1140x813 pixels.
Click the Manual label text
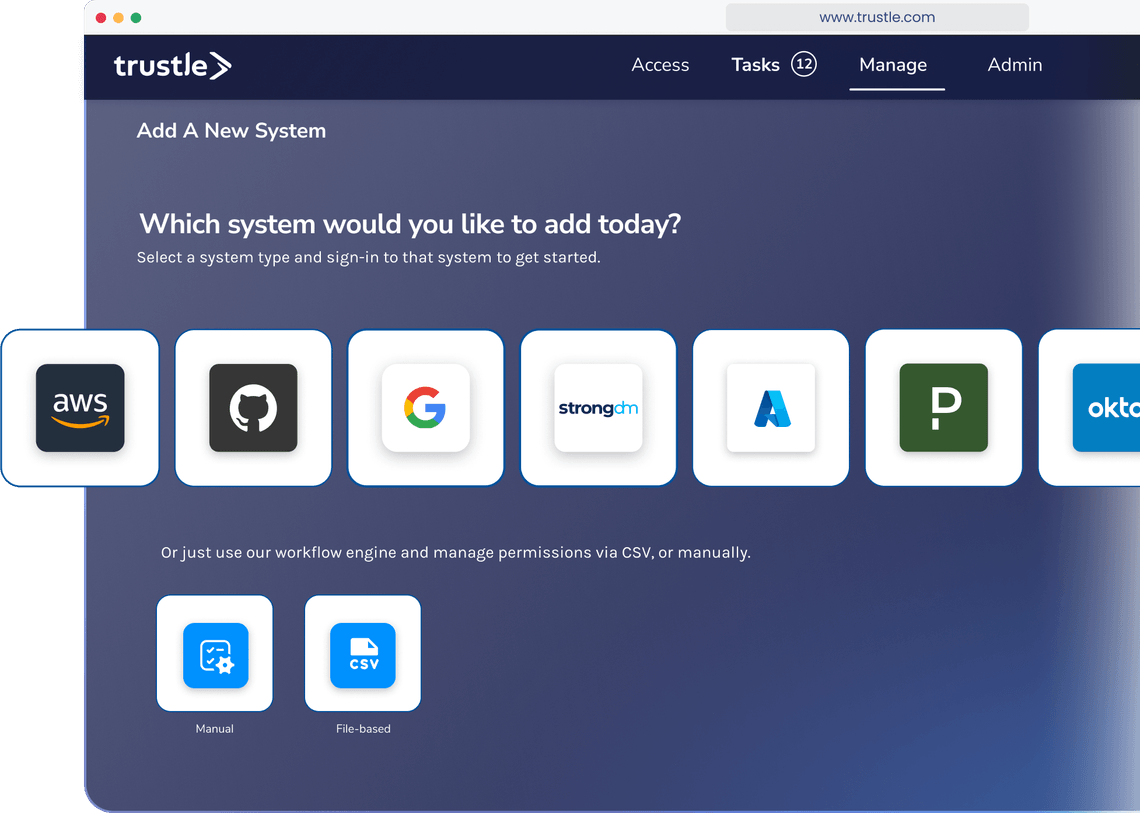click(214, 729)
